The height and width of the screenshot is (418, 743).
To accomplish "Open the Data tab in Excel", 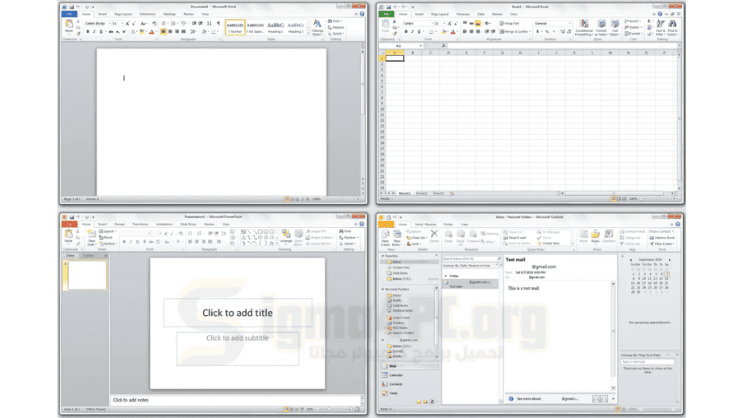I will (481, 14).
